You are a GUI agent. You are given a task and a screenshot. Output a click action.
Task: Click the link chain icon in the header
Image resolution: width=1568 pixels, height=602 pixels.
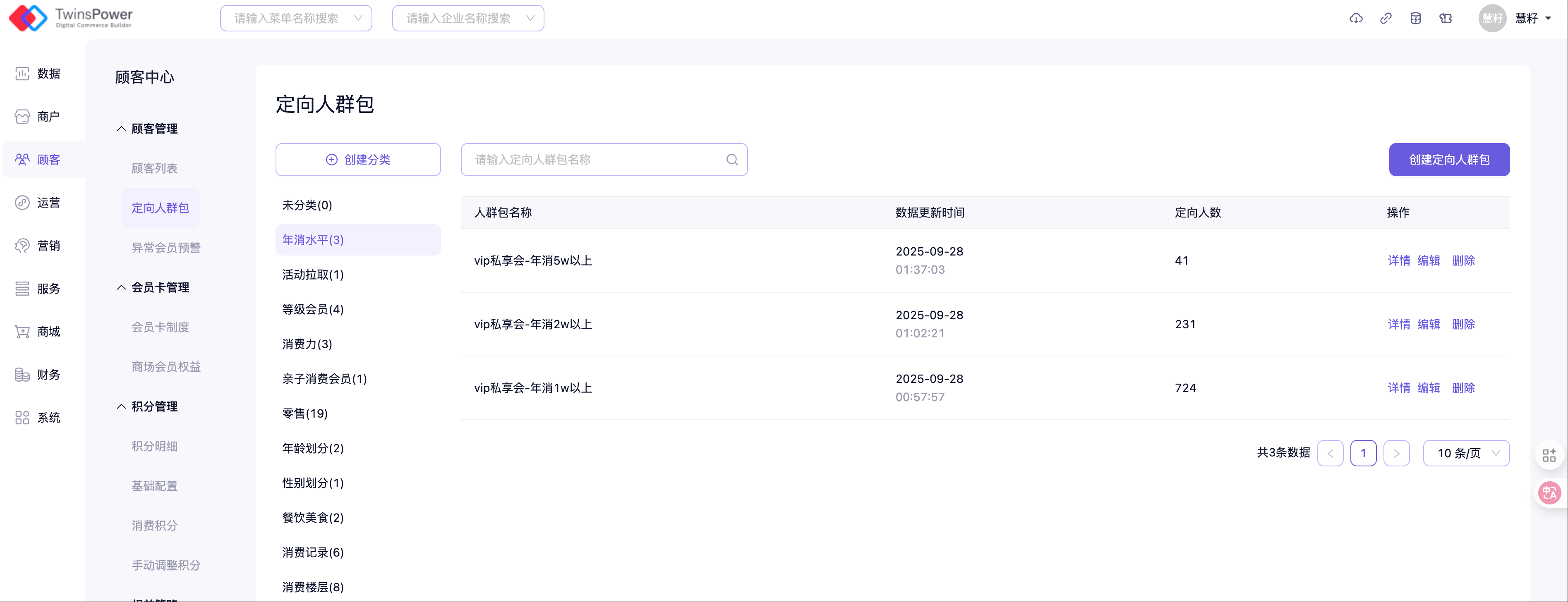click(1386, 18)
